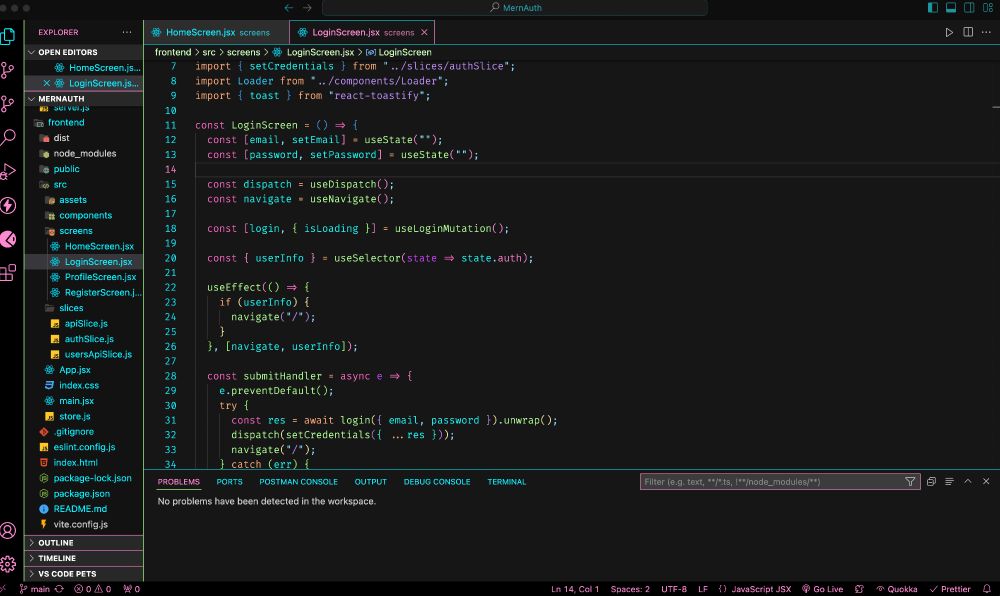
Task: Click the MernAuth command center search
Action: [515, 8]
